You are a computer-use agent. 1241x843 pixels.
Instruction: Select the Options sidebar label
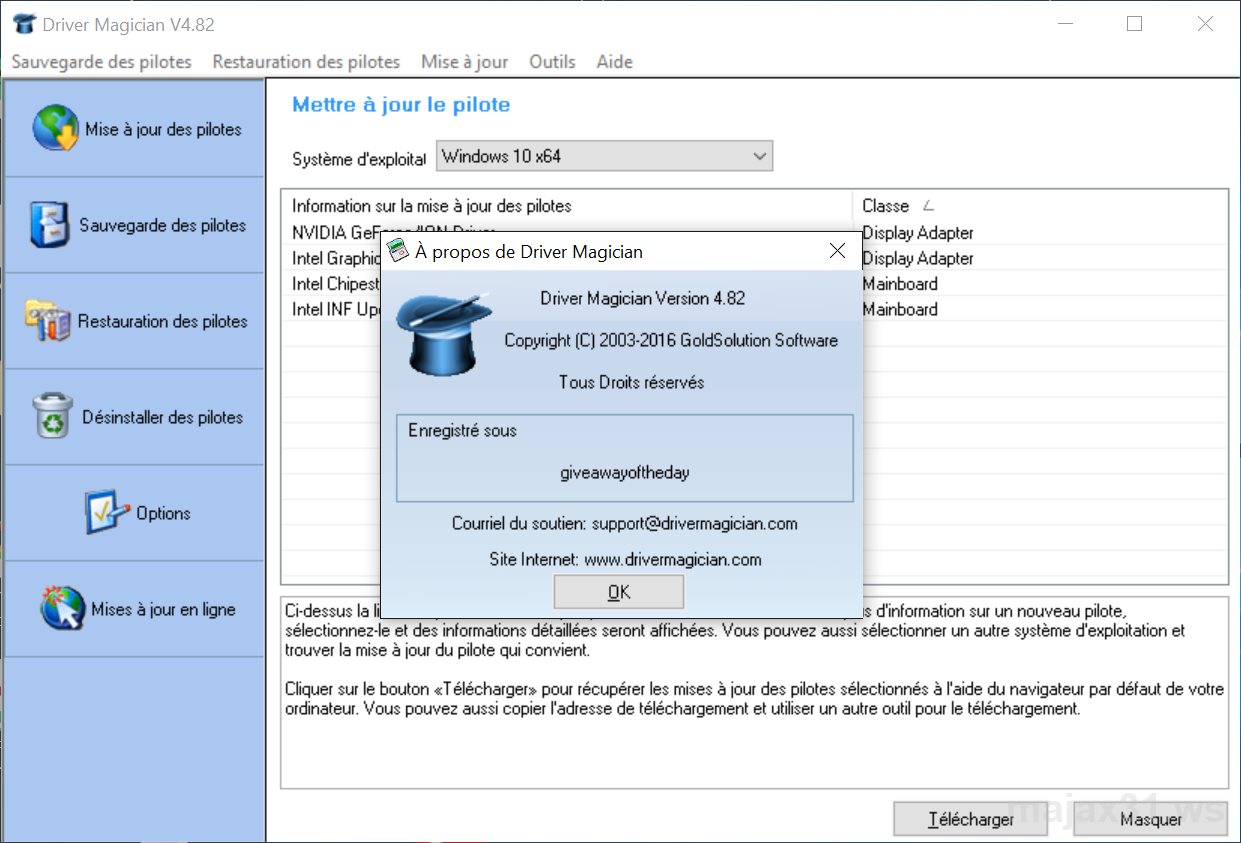pos(163,513)
